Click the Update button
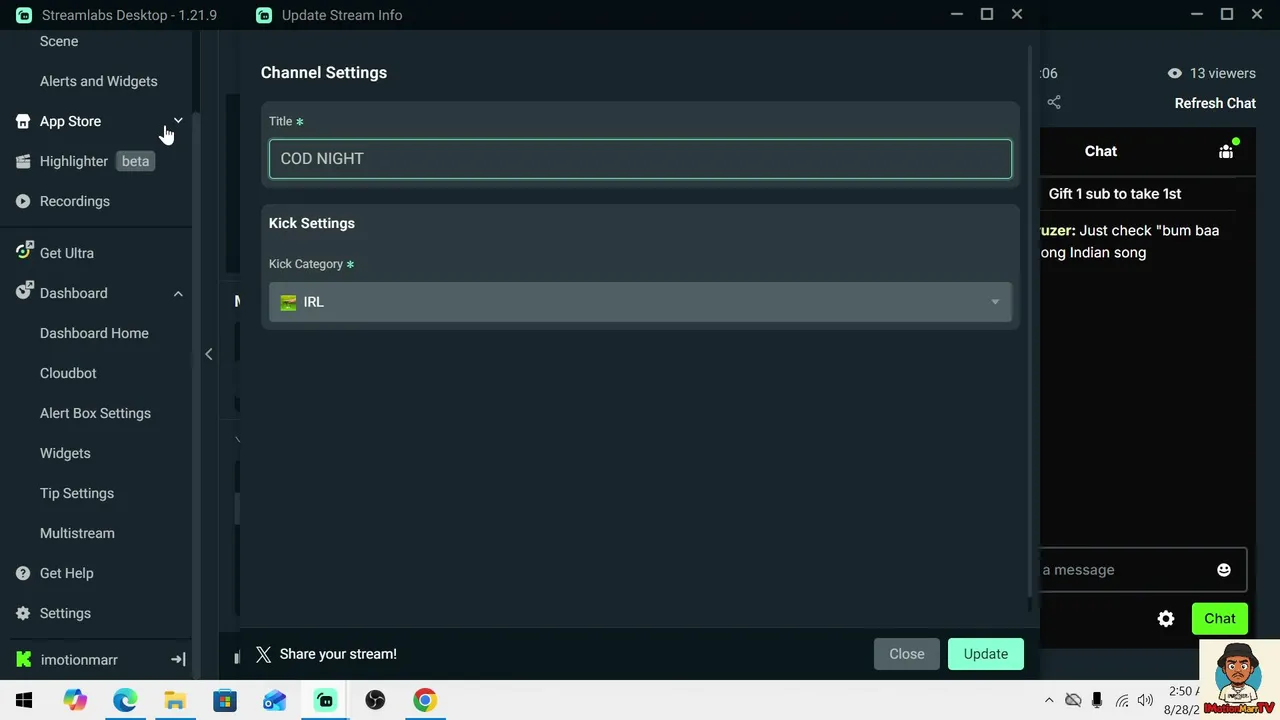 [x=986, y=654]
